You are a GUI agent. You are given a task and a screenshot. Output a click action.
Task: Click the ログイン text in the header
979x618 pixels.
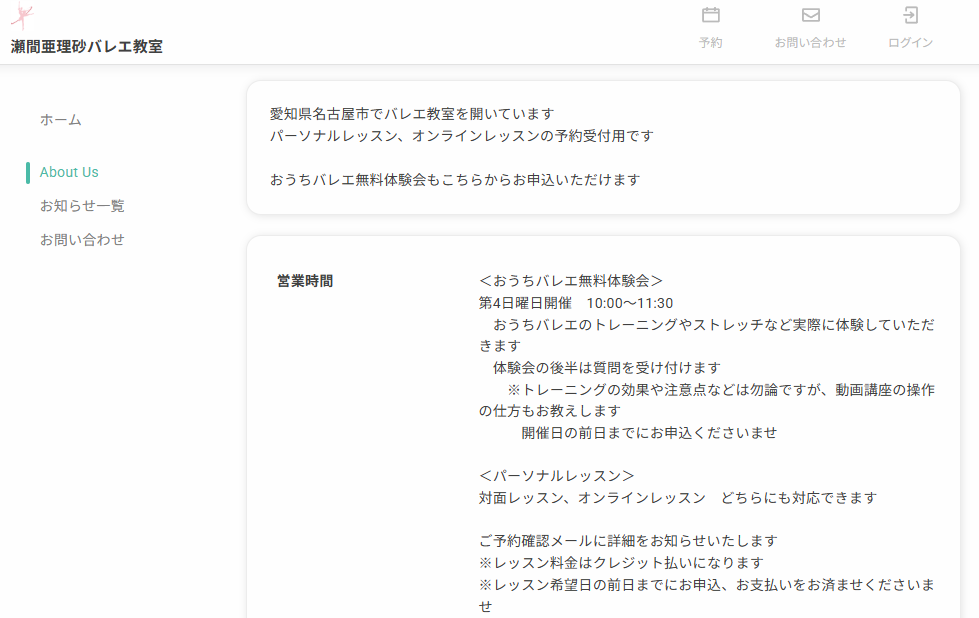point(910,43)
